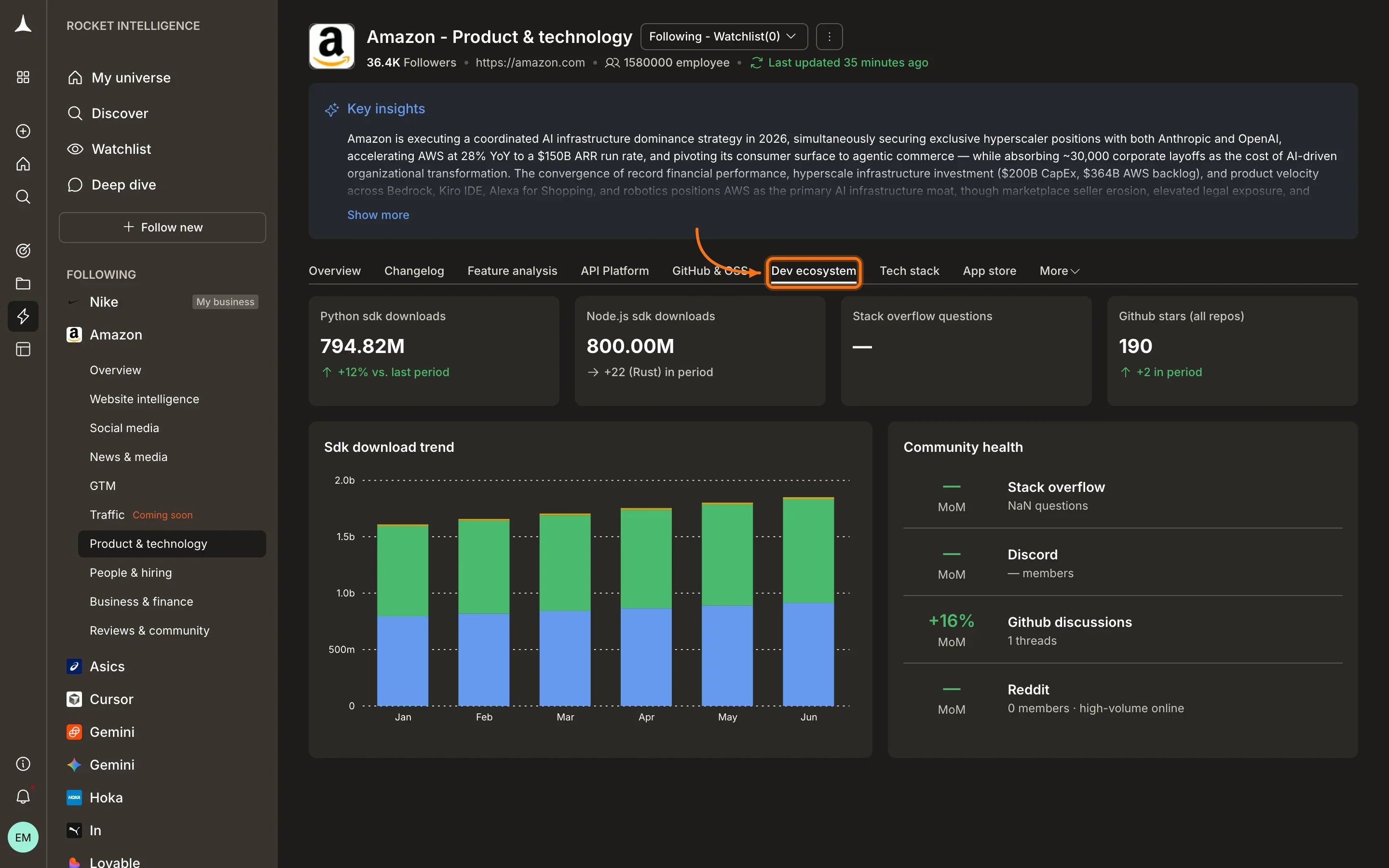Switch to the Tech stack tab
The height and width of the screenshot is (868, 1389).
909,271
